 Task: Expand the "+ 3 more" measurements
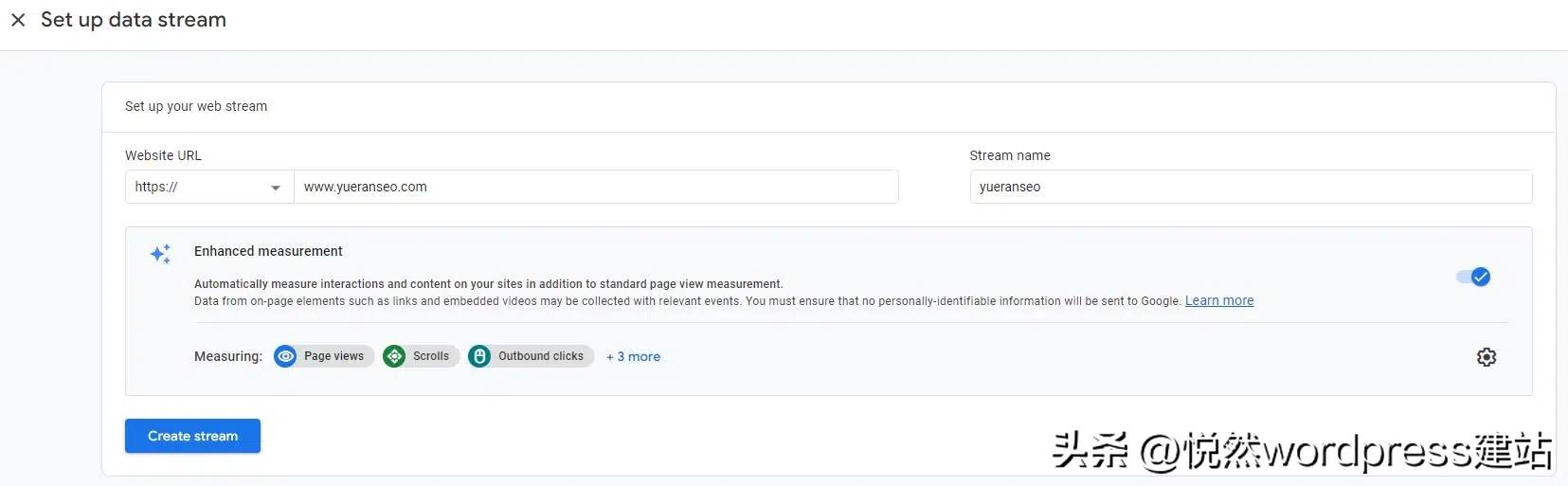click(x=633, y=357)
